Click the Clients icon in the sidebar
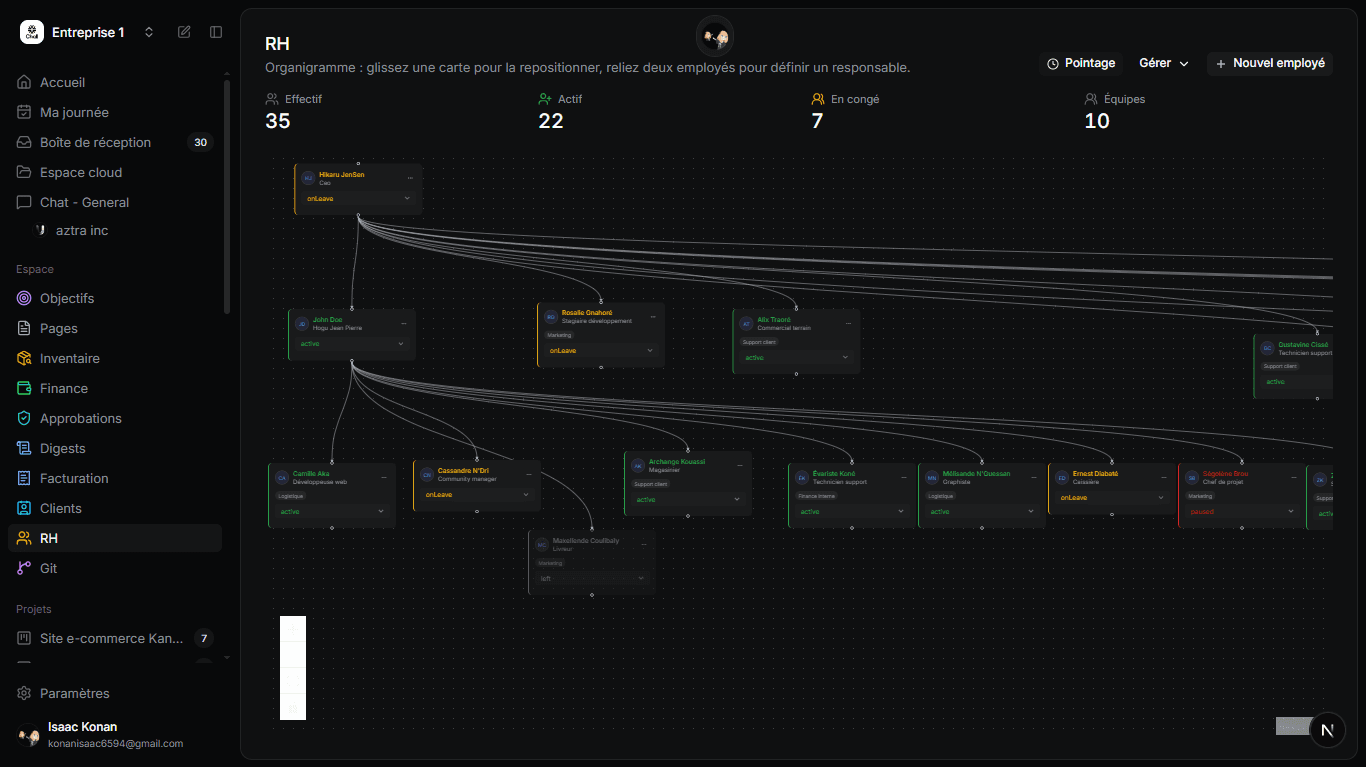The width and height of the screenshot is (1366, 767). click(24, 508)
